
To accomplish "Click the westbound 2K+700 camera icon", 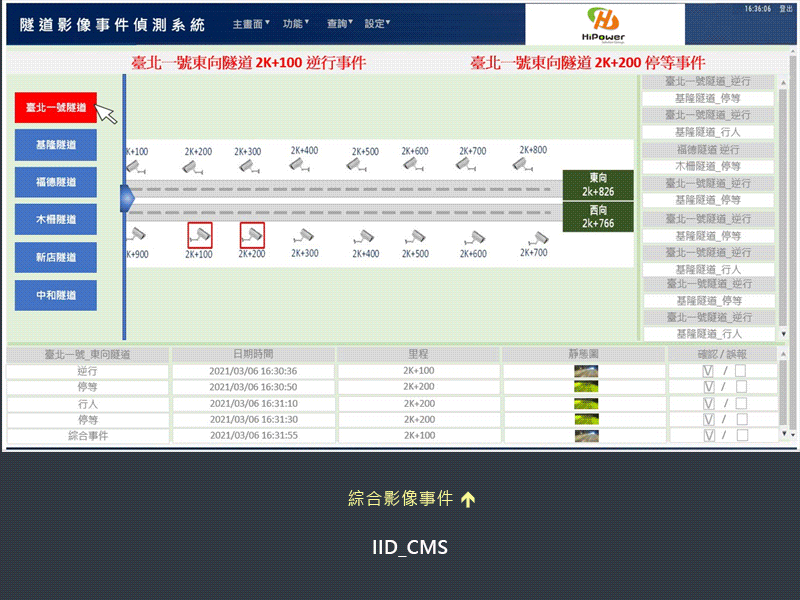I will click(539, 238).
